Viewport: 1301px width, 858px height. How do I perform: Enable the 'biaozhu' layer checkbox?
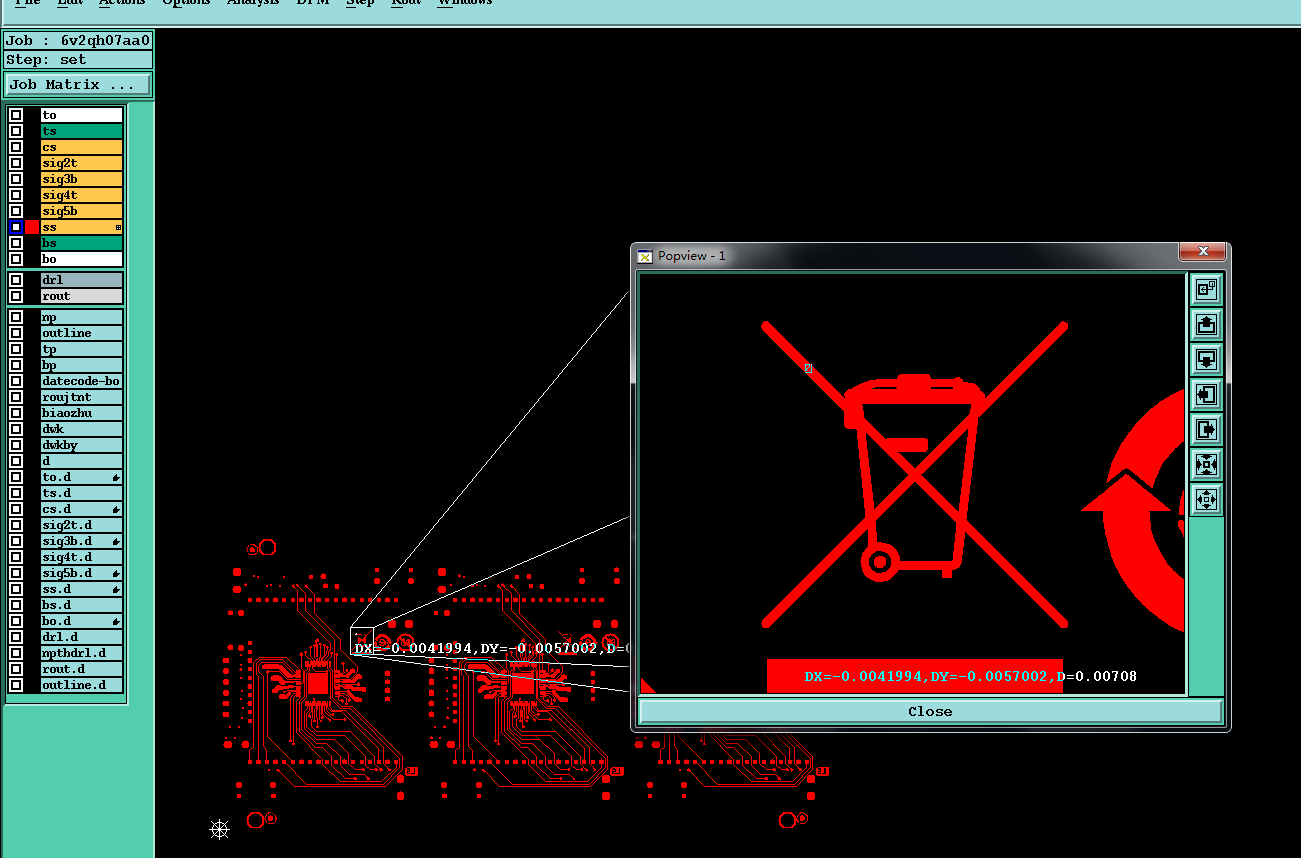click(x=16, y=413)
